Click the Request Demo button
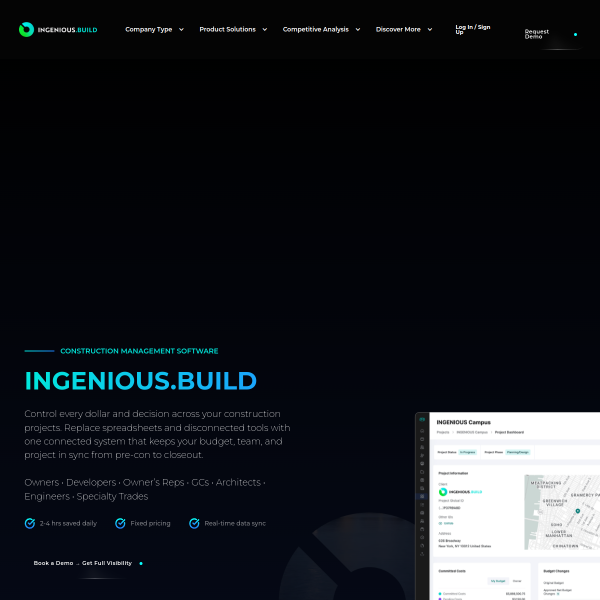600x600 pixels. click(x=551, y=34)
